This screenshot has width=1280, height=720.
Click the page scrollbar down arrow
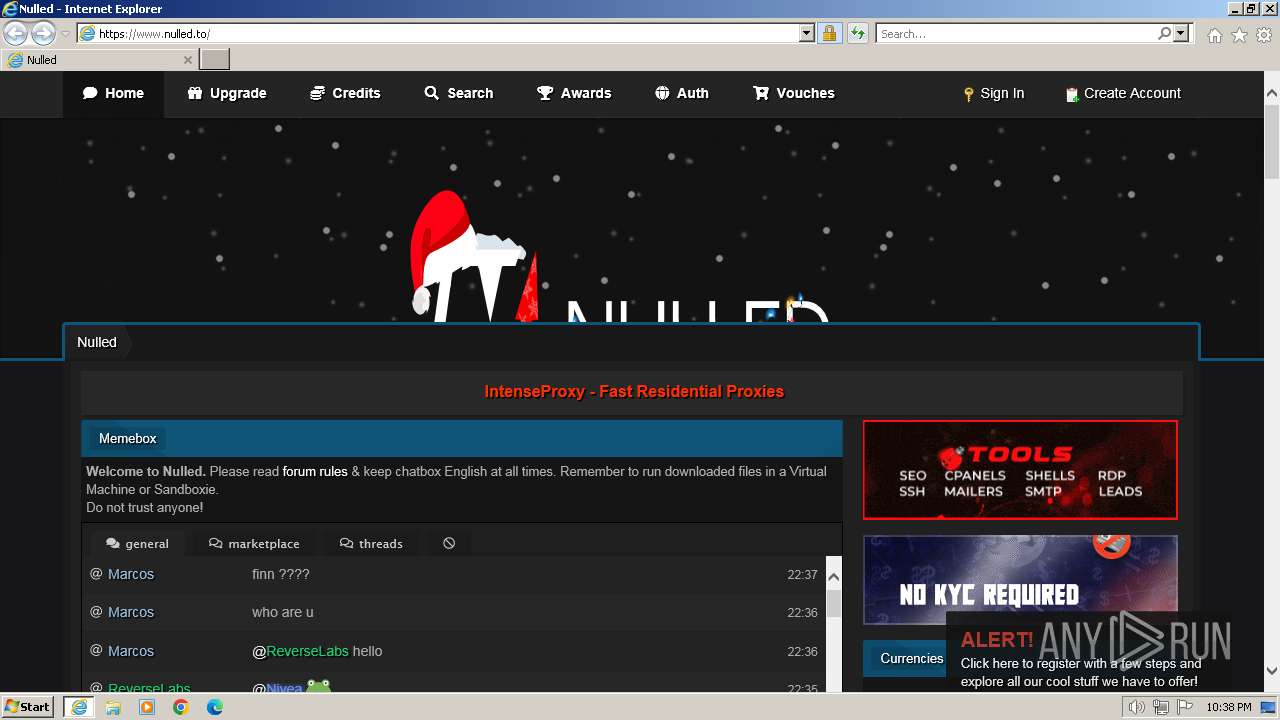(x=1272, y=671)
